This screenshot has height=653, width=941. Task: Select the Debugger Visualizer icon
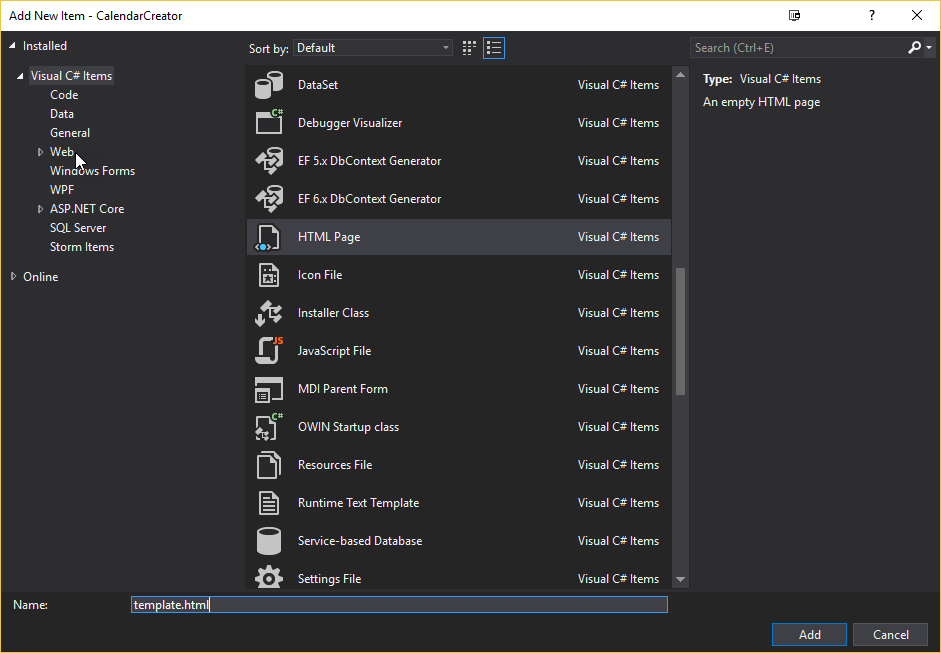coord(269,123)
